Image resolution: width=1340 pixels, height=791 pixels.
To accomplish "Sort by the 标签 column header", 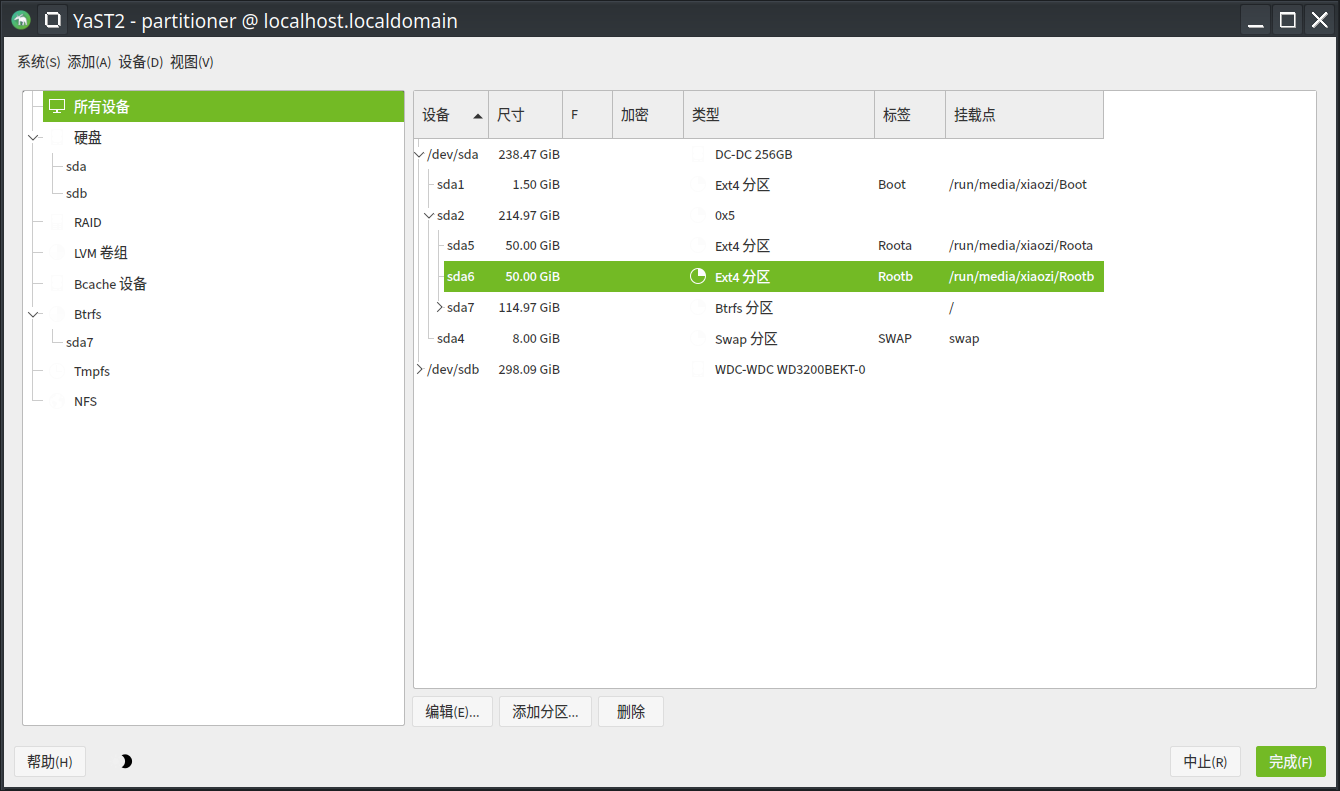I will (x=910, y=115).
